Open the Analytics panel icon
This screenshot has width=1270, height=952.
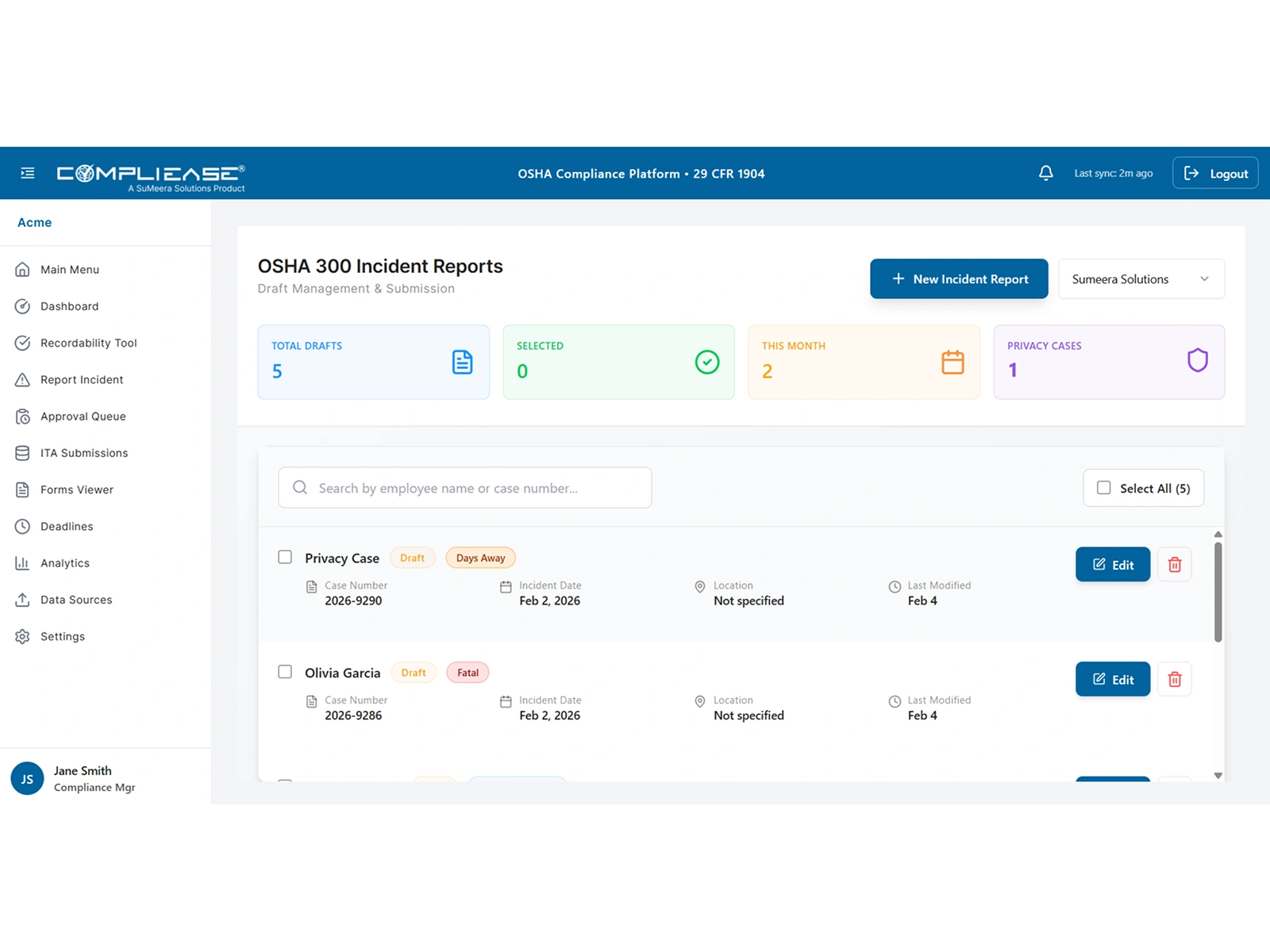[21, 562]
